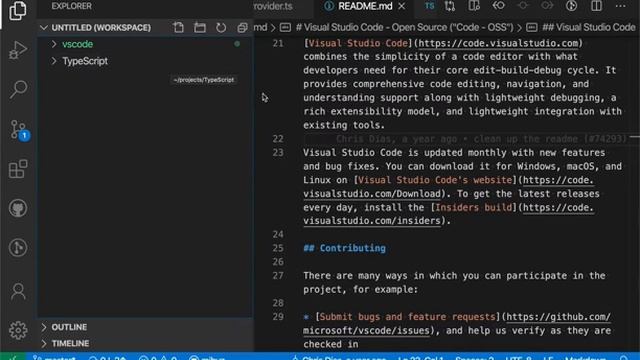Open the Accounts menu

18,291
